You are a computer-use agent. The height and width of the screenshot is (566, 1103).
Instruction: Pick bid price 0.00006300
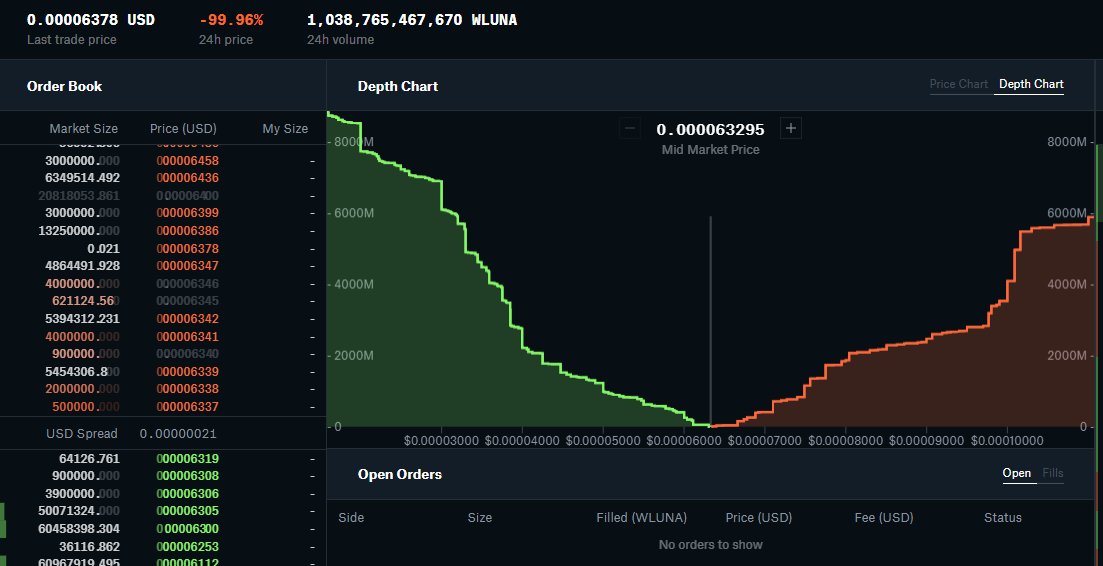pos(187,529)
